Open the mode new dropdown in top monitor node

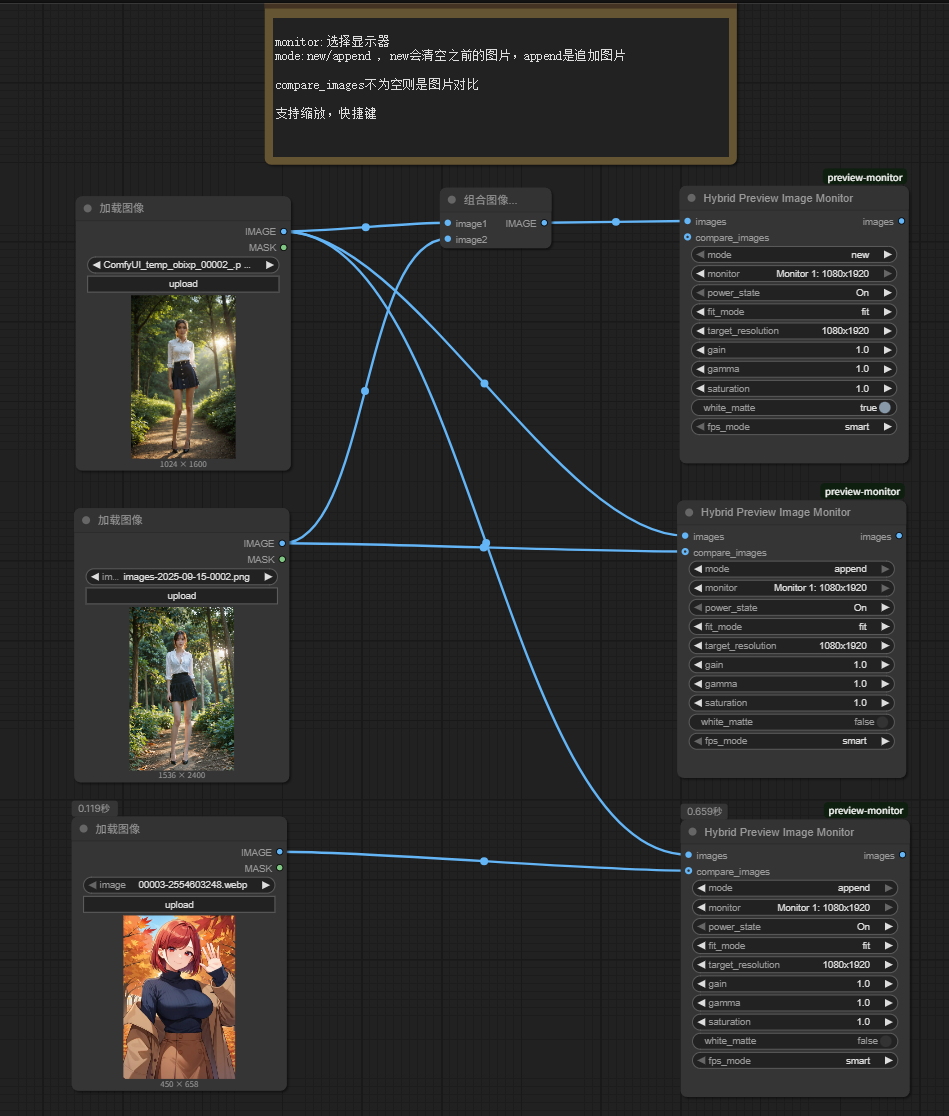pyautogui.click(x=794, y=255)
